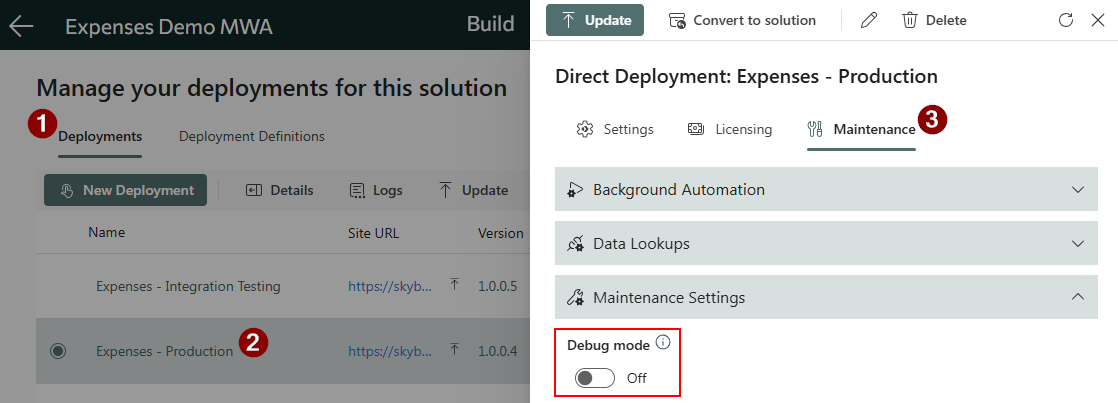The width and height of the screenshot is (1118, 403).
Task: Close the Direct Deployment panel
Action: pyautogui.click(x=1098, y=20)
